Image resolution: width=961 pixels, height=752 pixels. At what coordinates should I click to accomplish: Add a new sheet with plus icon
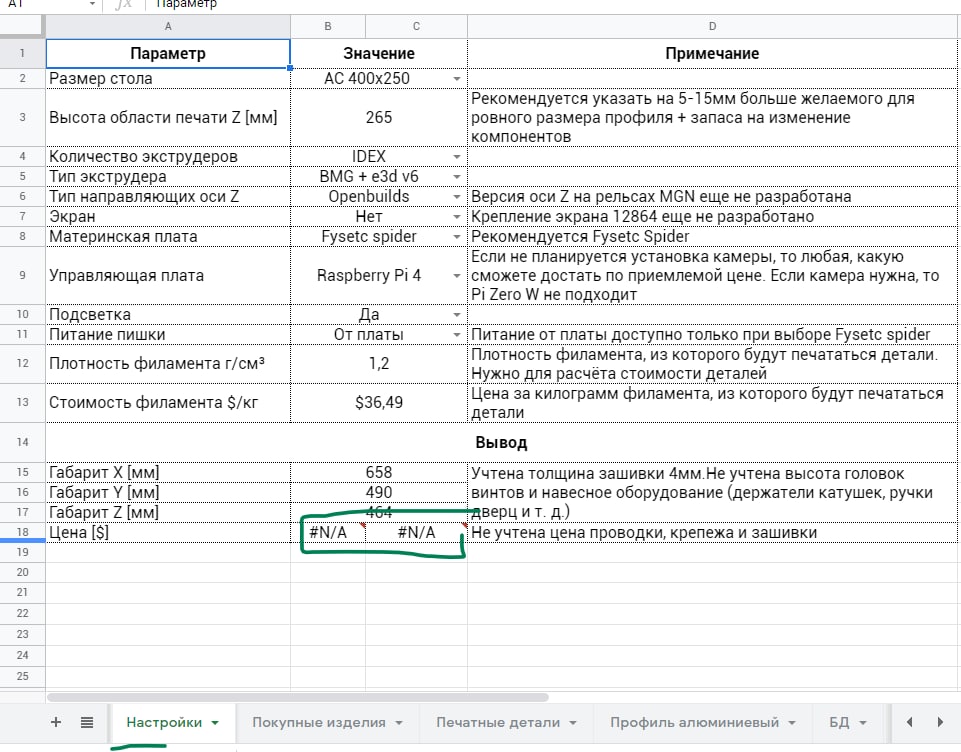[x=56, y=722]
